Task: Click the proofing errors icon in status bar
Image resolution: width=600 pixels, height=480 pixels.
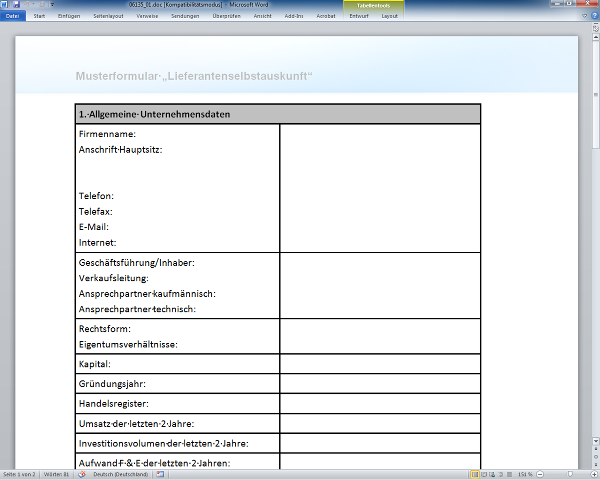Action: tap(83, 474)
